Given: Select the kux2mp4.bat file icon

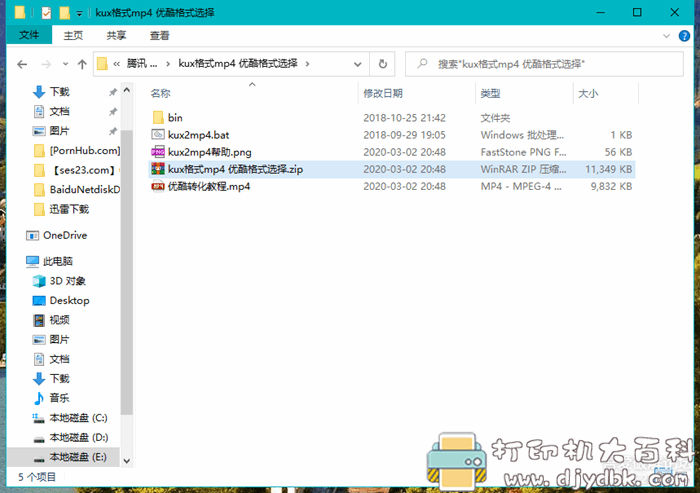Looking at the screenshot, I should (x=158, y=134).
